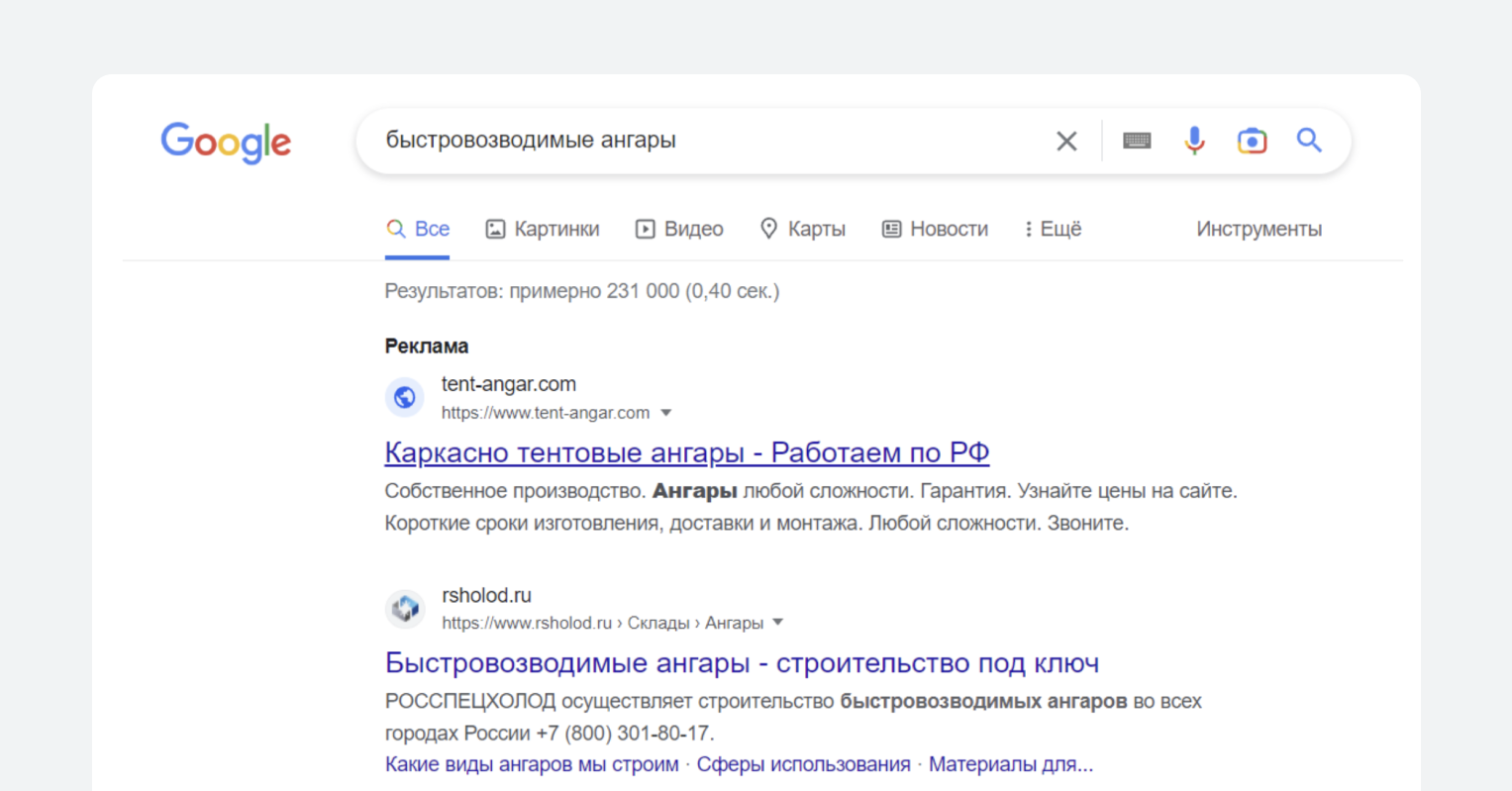The width and height of the screenshot is (1512, 791).
Task: Expand dropdown arrow next to rsholod.ru breadcrumb
Action: [778, 623]
